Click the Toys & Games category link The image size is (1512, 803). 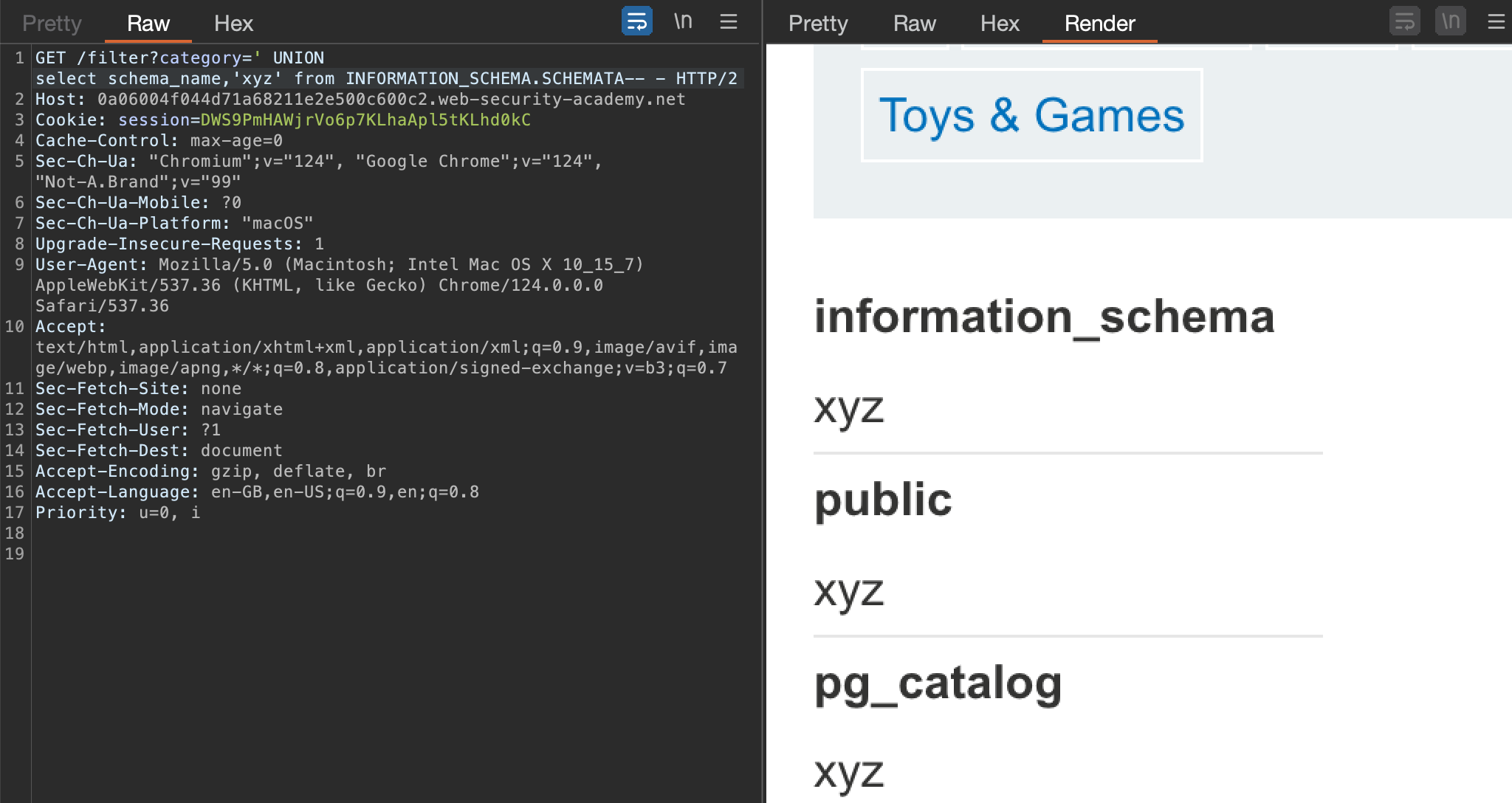[1031, 116]
